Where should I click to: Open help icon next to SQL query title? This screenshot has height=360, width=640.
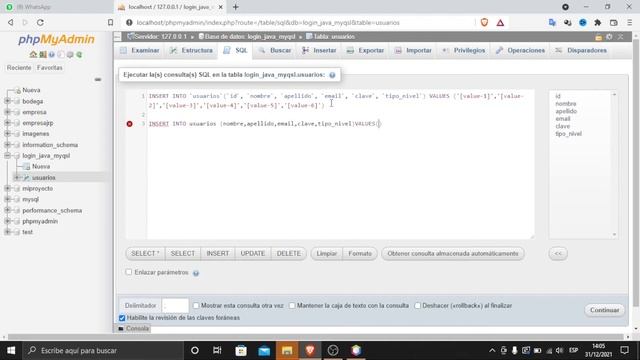[332, 75]
